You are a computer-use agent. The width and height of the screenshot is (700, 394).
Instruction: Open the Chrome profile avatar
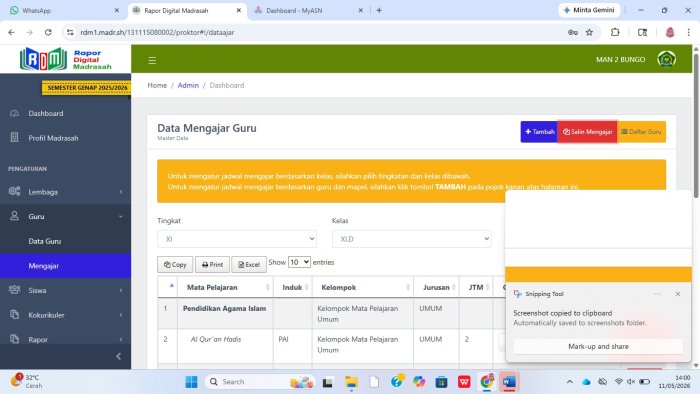pos(670,32)
